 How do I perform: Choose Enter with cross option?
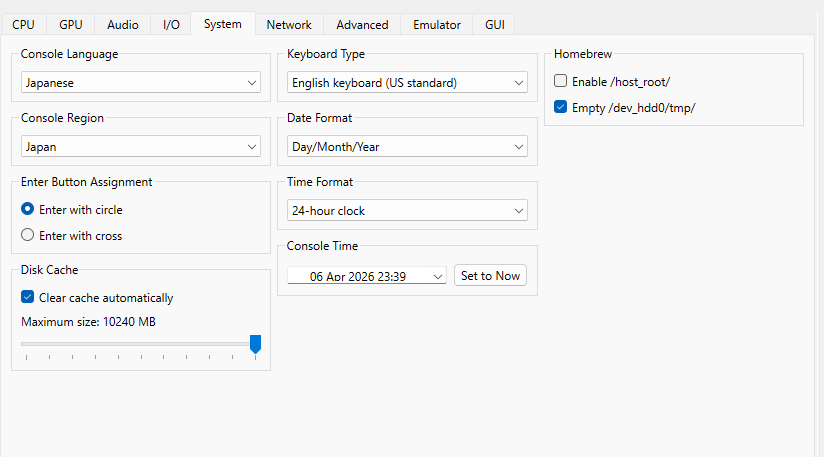28,236
